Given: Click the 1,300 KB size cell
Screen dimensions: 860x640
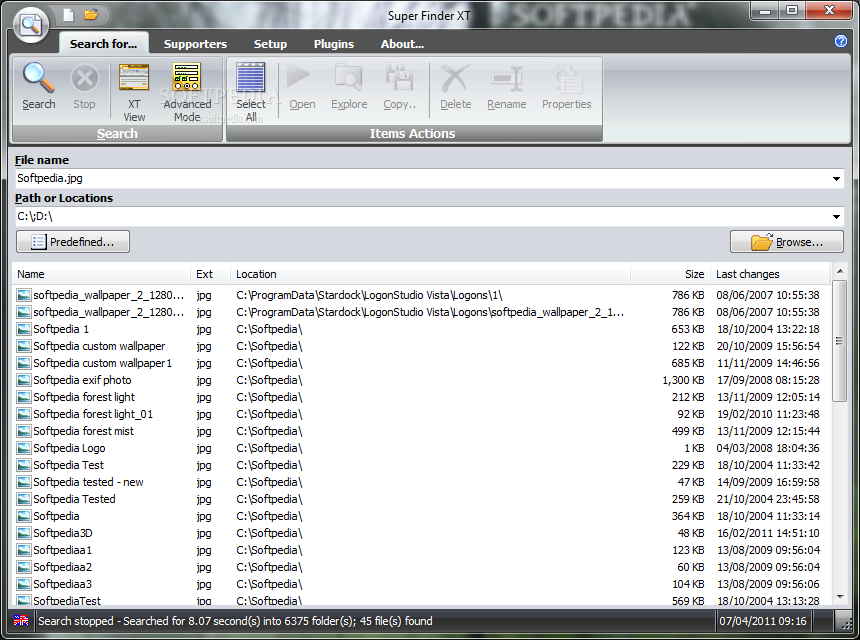Looking at the screenshot, I should [x=683, y=380].
